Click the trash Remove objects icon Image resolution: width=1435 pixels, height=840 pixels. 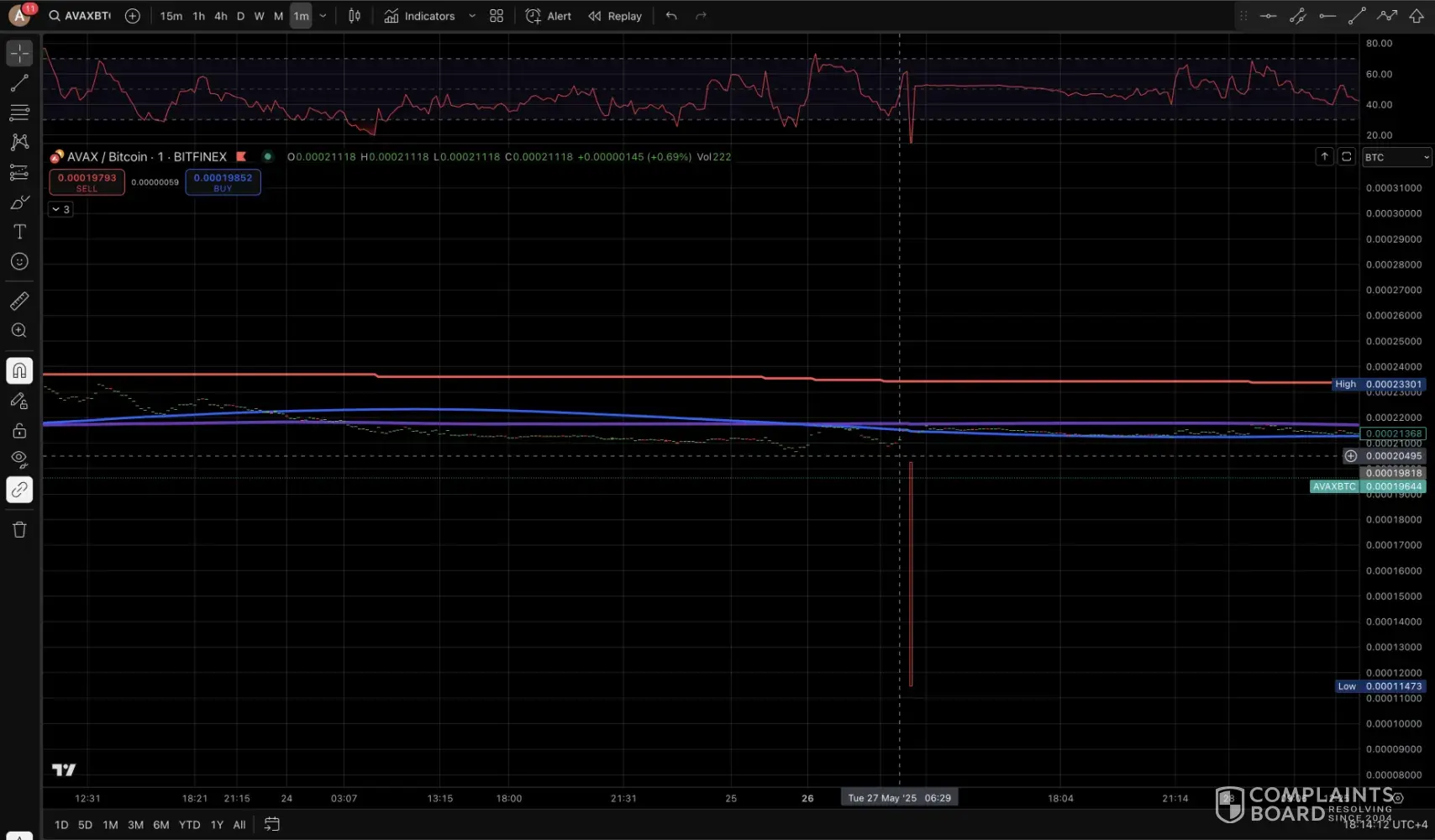19,529
